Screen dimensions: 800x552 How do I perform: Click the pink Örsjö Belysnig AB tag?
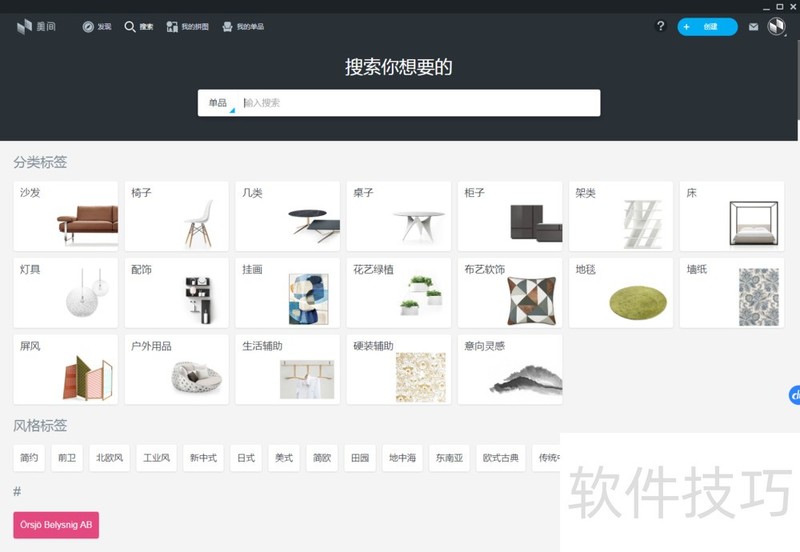(x=56, y=524)
